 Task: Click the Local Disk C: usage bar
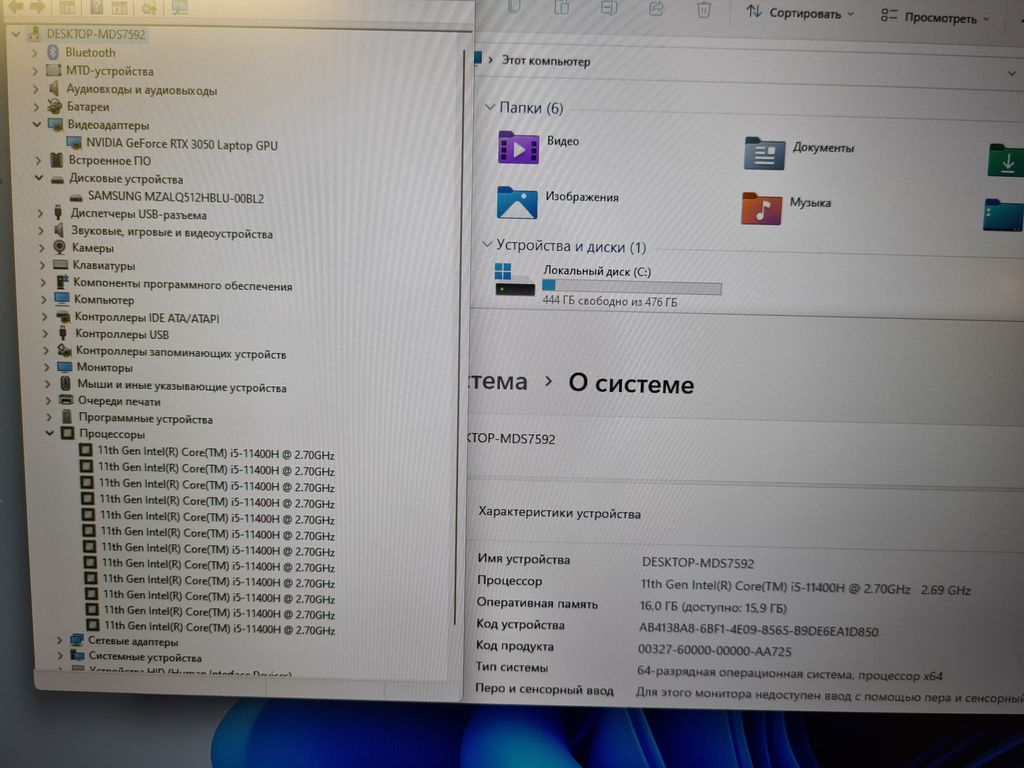[x=632, y=286]
